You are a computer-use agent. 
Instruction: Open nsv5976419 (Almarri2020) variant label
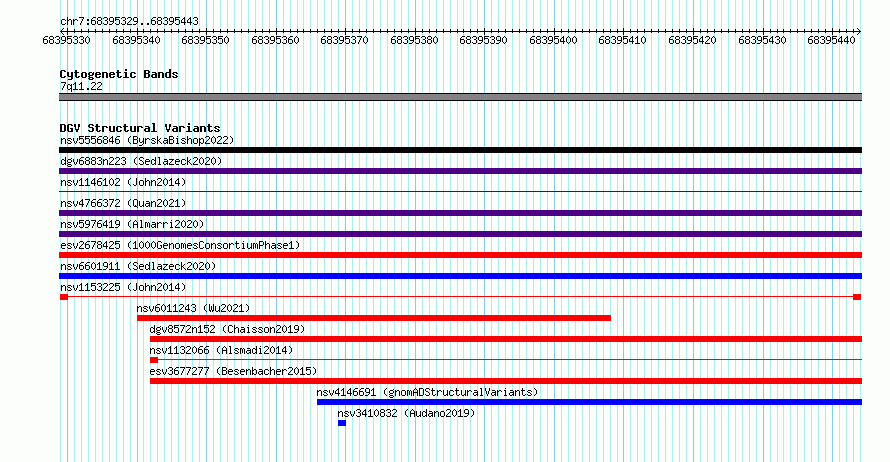coord(132,224)
